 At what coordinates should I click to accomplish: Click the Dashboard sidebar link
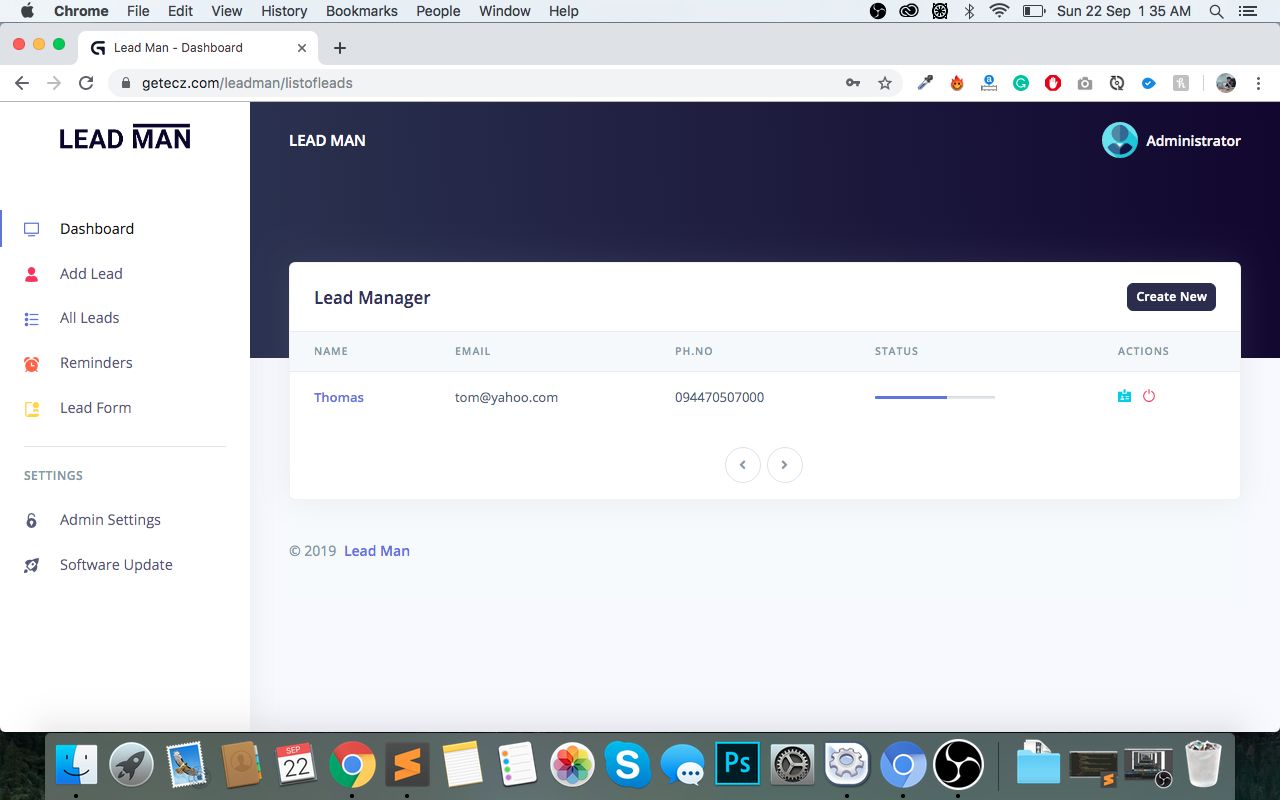click(x=97, y=229)
